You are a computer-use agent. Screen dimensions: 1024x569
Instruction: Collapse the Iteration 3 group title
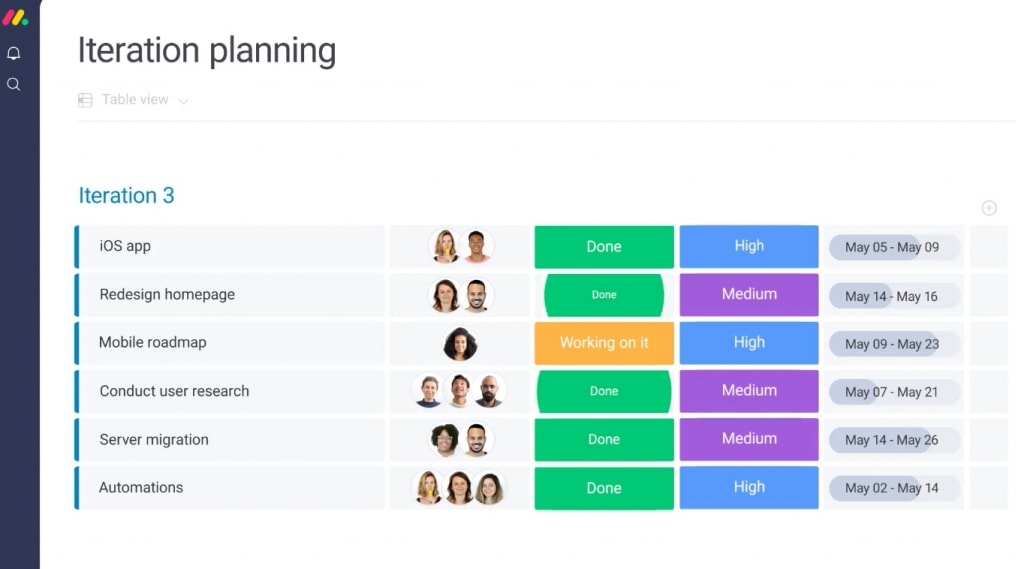(x=127, y=195)
